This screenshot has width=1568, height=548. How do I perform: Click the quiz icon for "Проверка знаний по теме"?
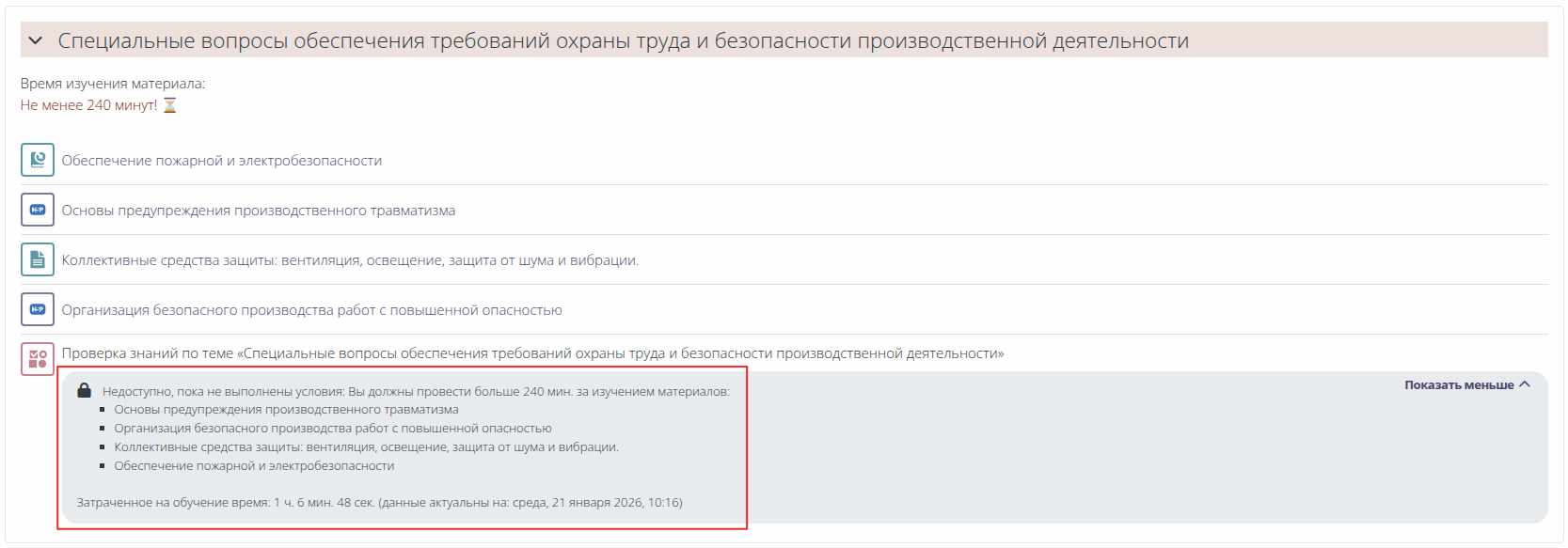(x=38, y=359)
